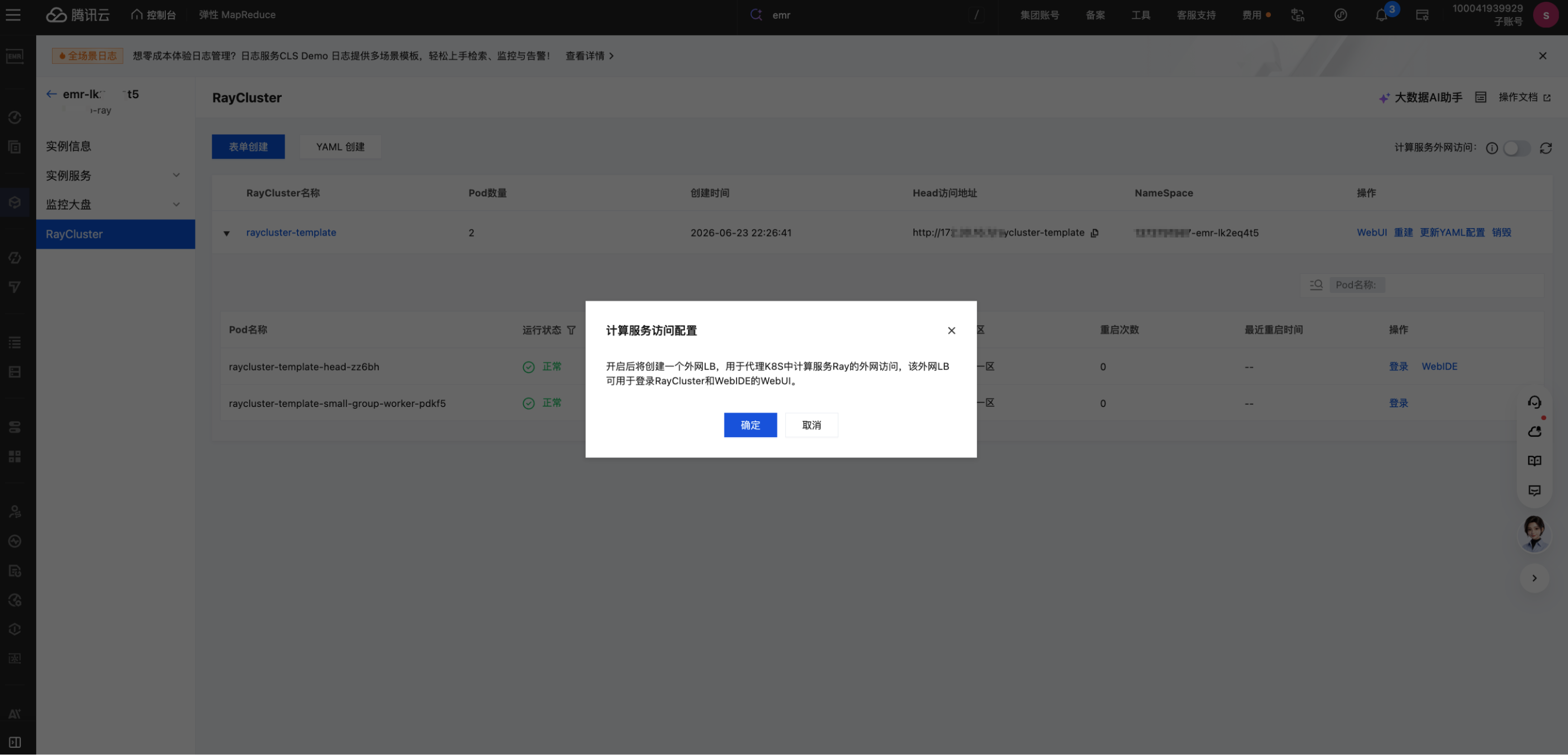This screenshot has height=755, width=1568.
Task: Open the hamburger navigation menu
Action: click(13, 14)
